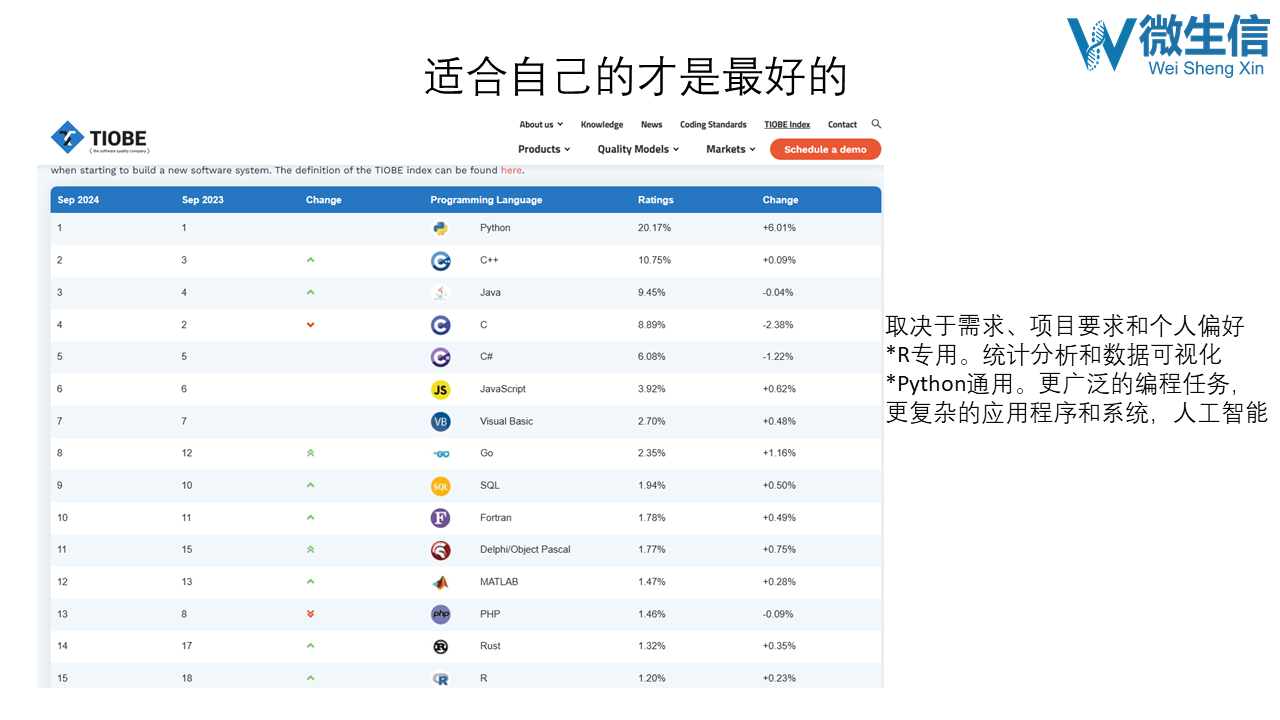Viewport: 1280px width, 720px height.
Task: Open the News menu item
Action: [x=652, y=125]
